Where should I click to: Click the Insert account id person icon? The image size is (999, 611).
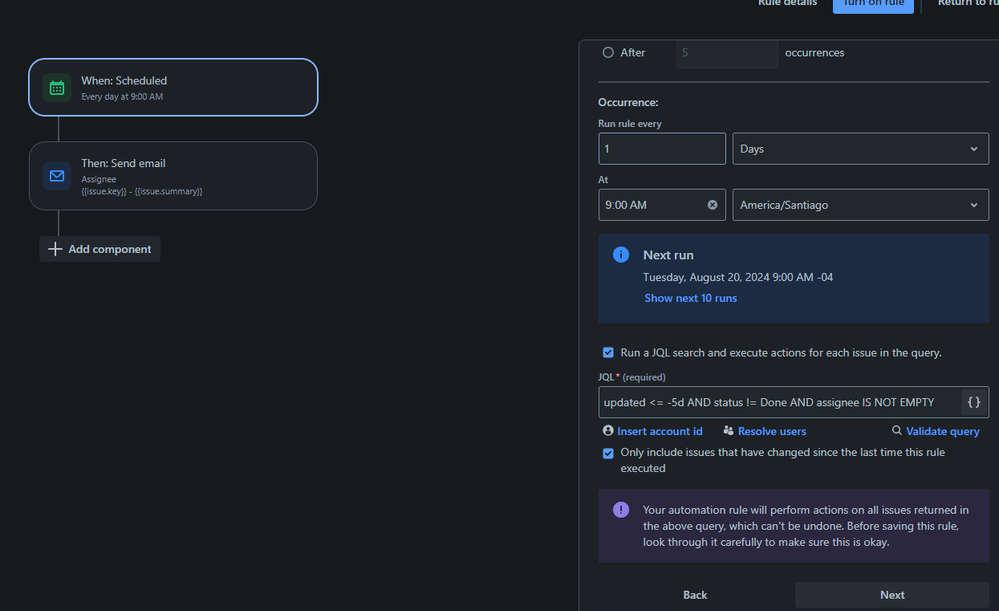point(608,431)
